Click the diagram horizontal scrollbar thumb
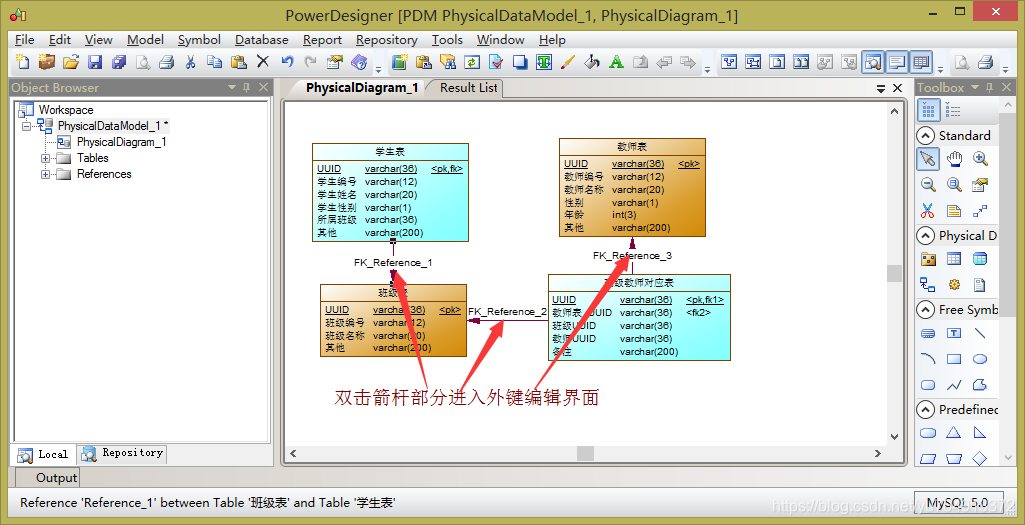The height and width of the screenshot is (525, 1025). pos(585,453)
